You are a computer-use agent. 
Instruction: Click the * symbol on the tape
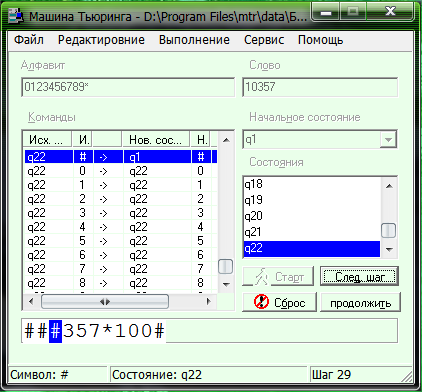coord(107,330)
